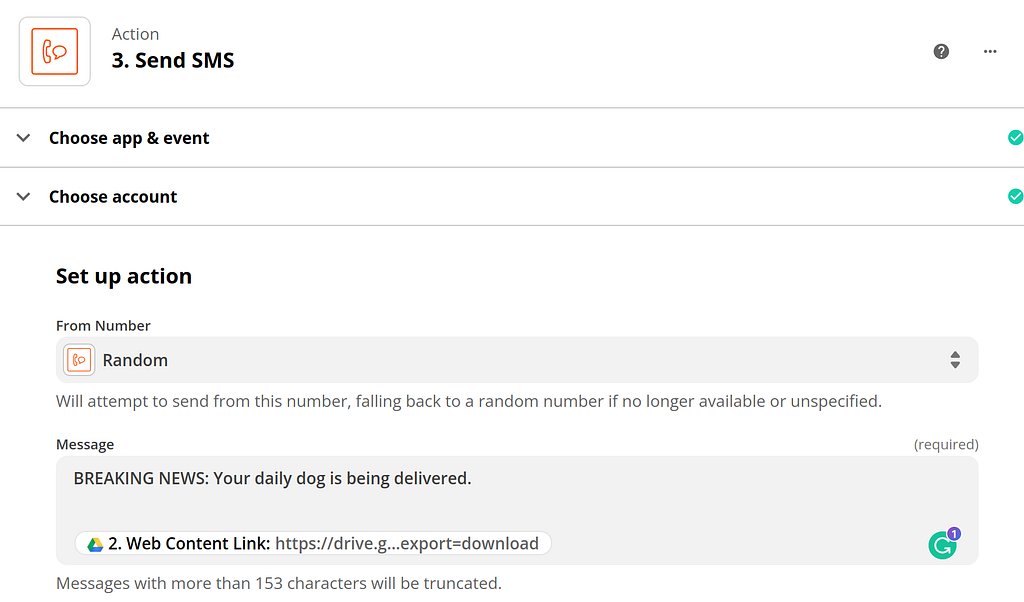
Task: Click the Set up action heading
Action: click(x=124, y=276)
